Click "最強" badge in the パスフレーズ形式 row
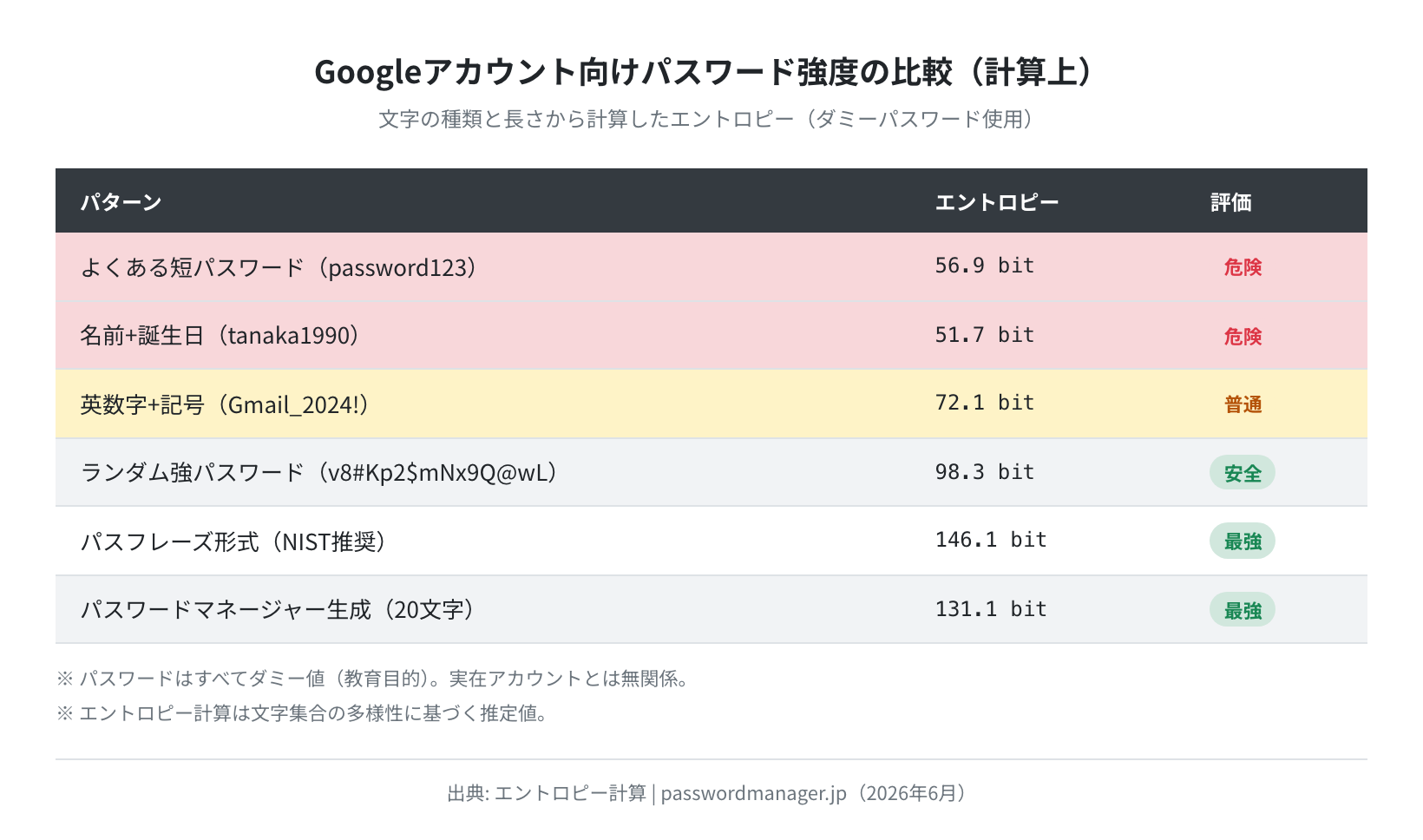 click(x=1243, y=541)
